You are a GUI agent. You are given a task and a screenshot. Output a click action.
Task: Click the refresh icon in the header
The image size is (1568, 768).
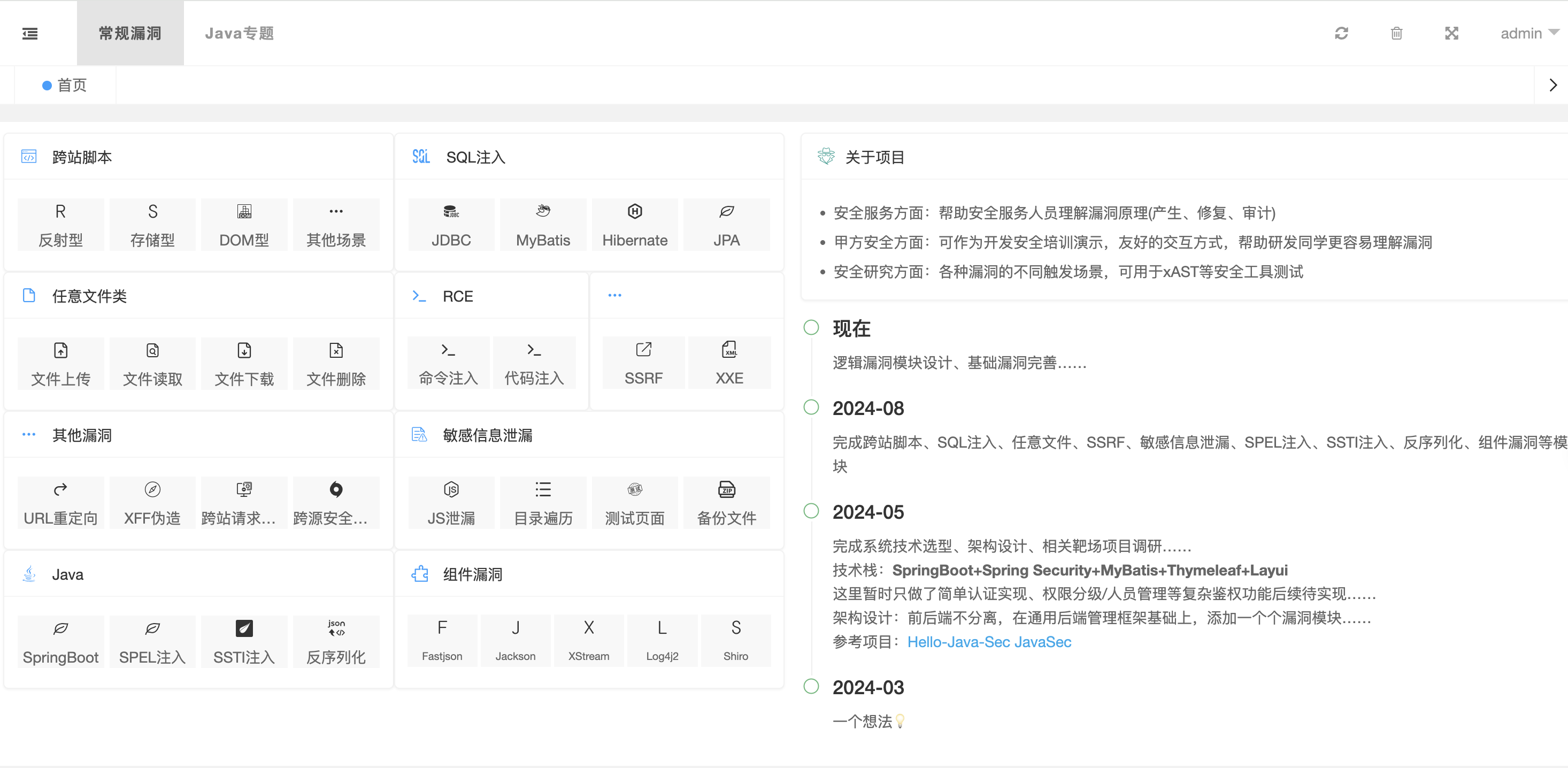[1341, 34]
